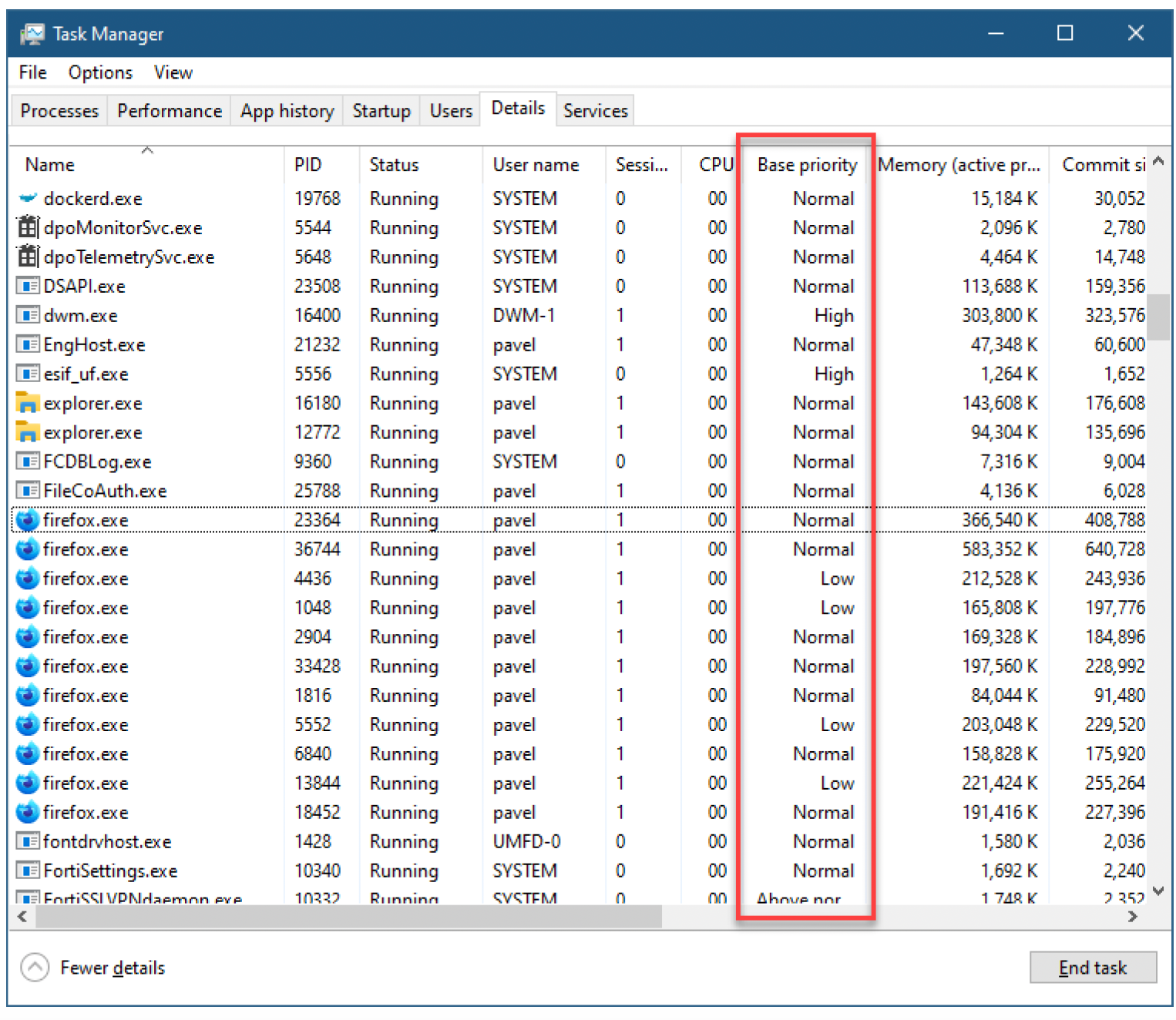Sort by the Status column header
This screenshot has height=1020, width=1176.
click(x=422, y=164)
